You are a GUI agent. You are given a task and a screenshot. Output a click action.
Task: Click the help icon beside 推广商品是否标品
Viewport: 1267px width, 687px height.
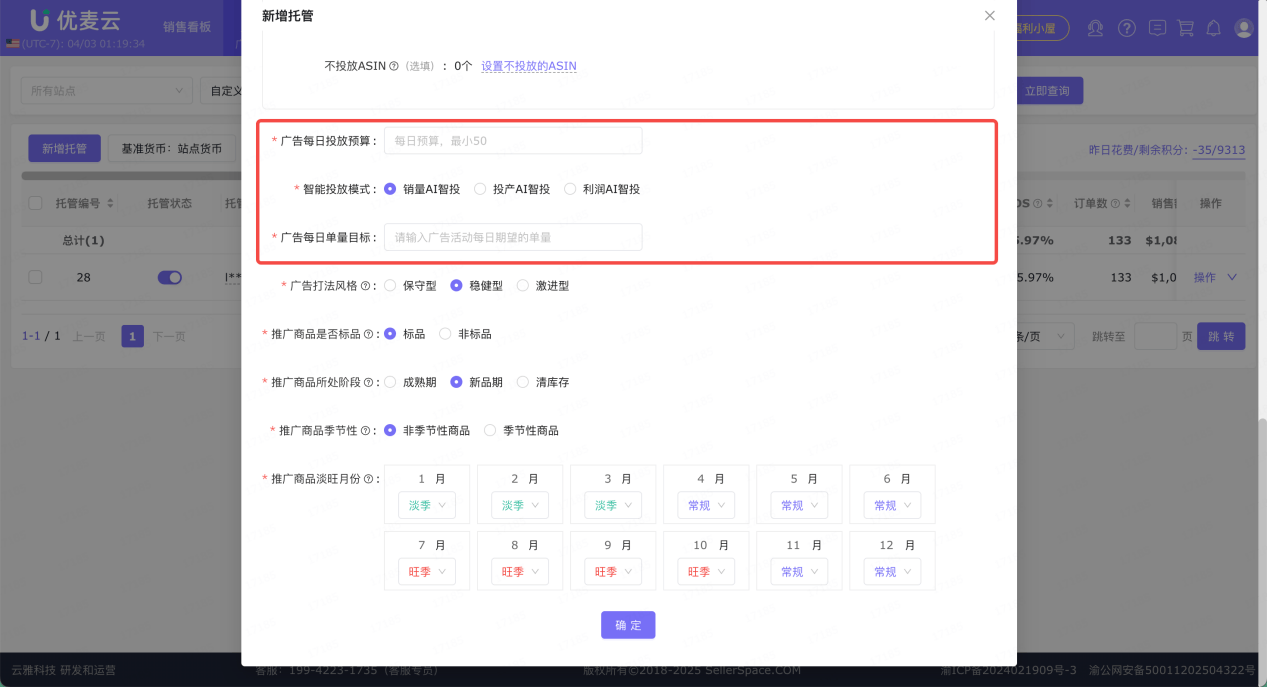pyautogui.click(x=369, y=334)
